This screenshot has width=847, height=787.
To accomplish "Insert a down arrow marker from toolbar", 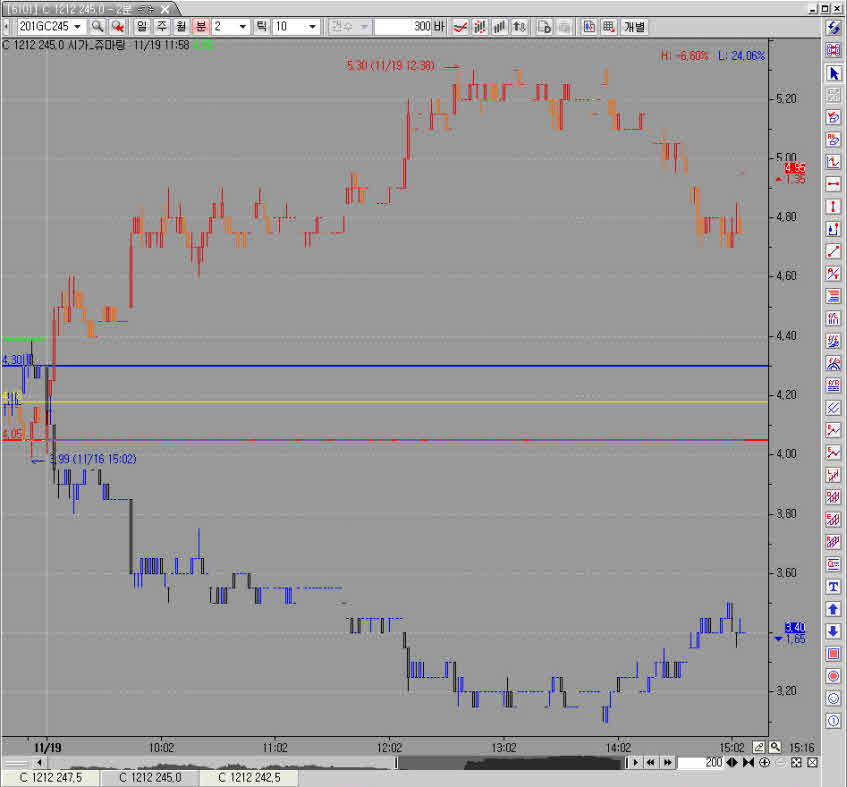I will (833, 630).
